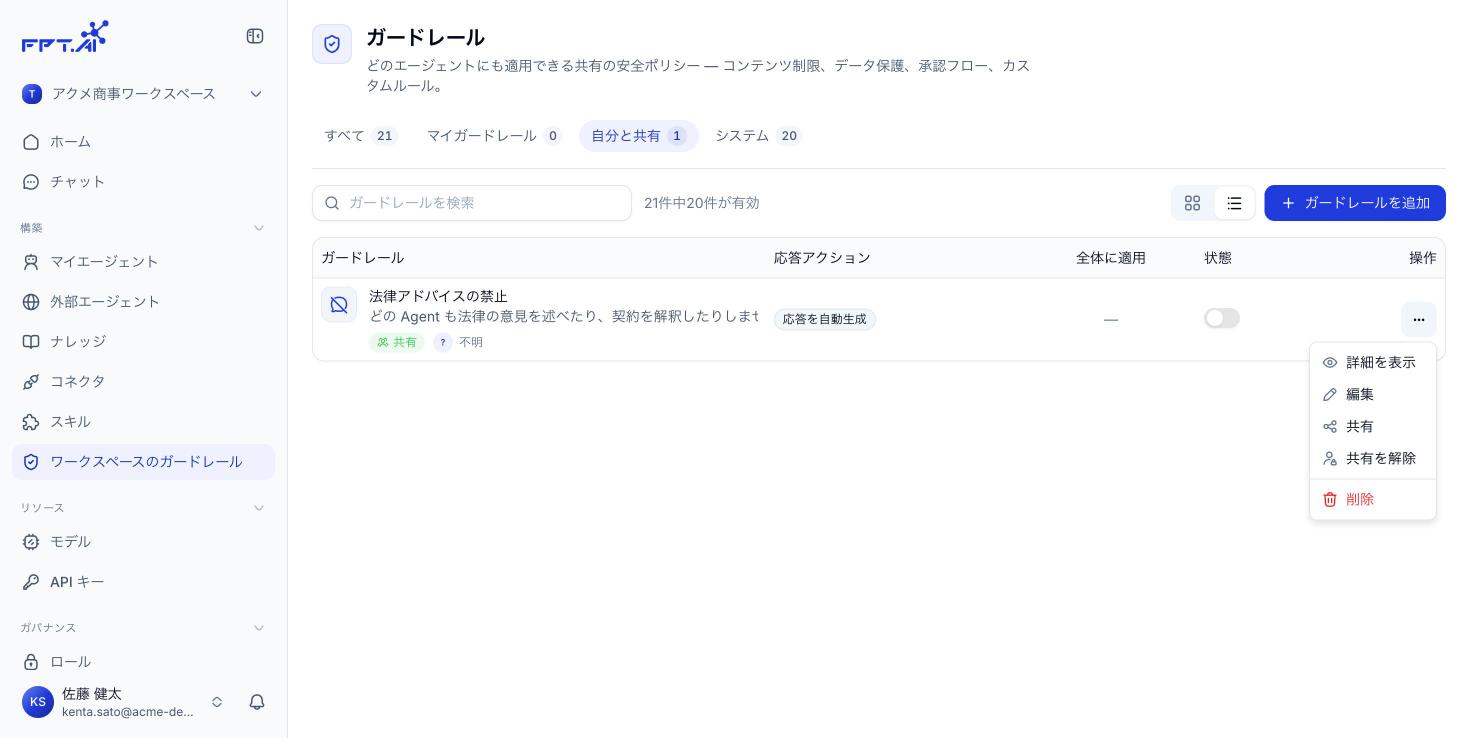Click the FPT.AI logo
The width and height of the screenshot is (1470, 738).
65,37
